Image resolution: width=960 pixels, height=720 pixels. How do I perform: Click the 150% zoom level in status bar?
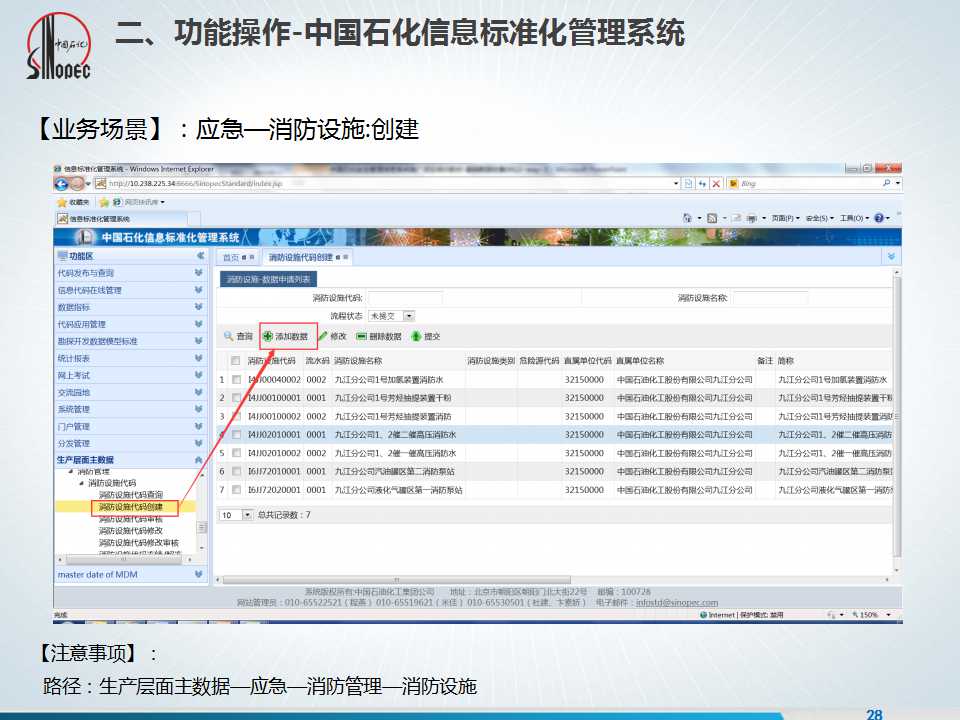[869, 615]
